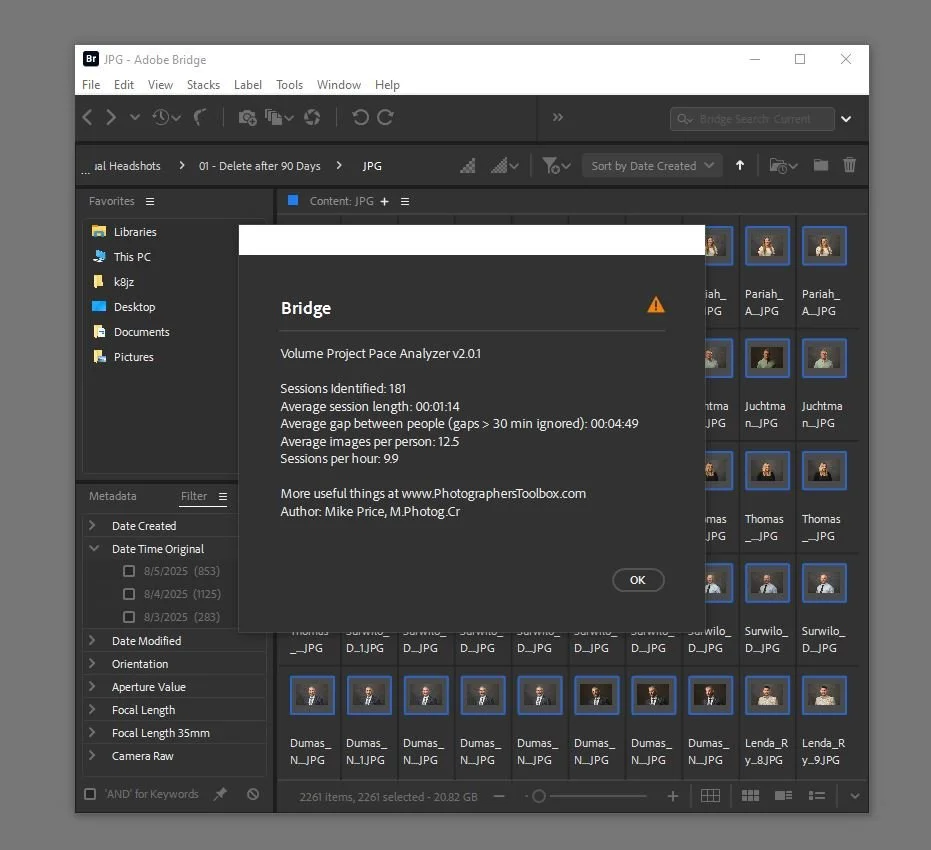
Task: Select This PC in Favorites
Action: click(x=132, y=256)
